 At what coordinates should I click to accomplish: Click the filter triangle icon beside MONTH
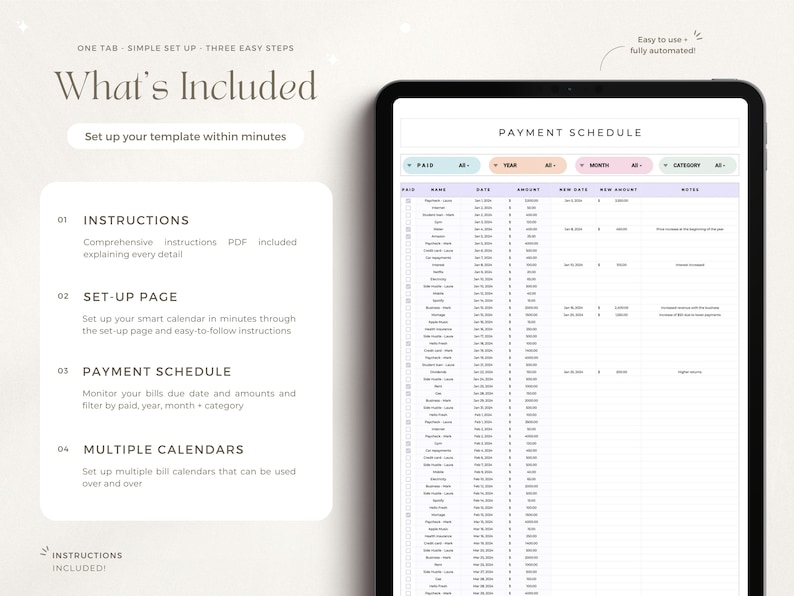click(582, 166)
